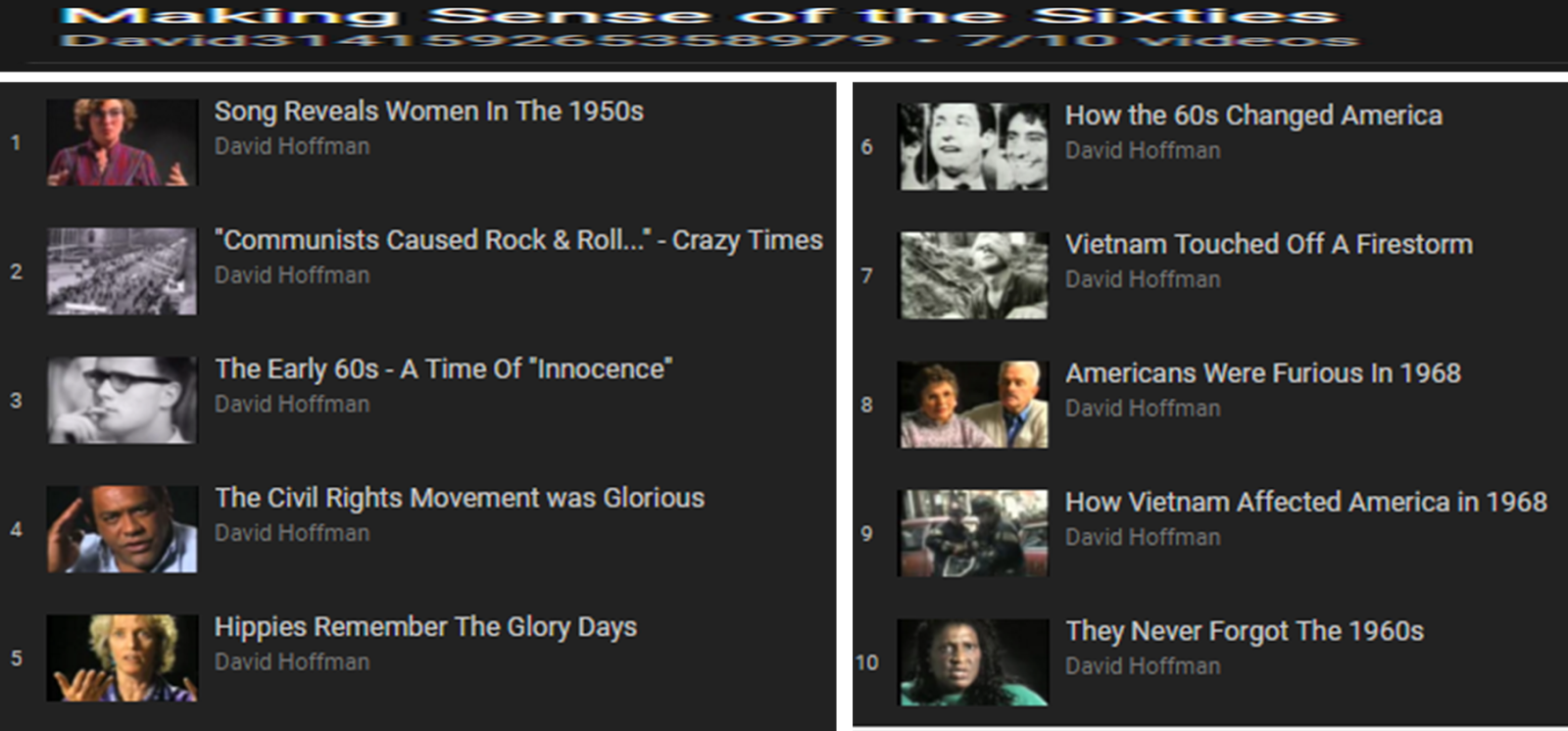Open "How the 60s Changed America" title link

click(1253, 116)
